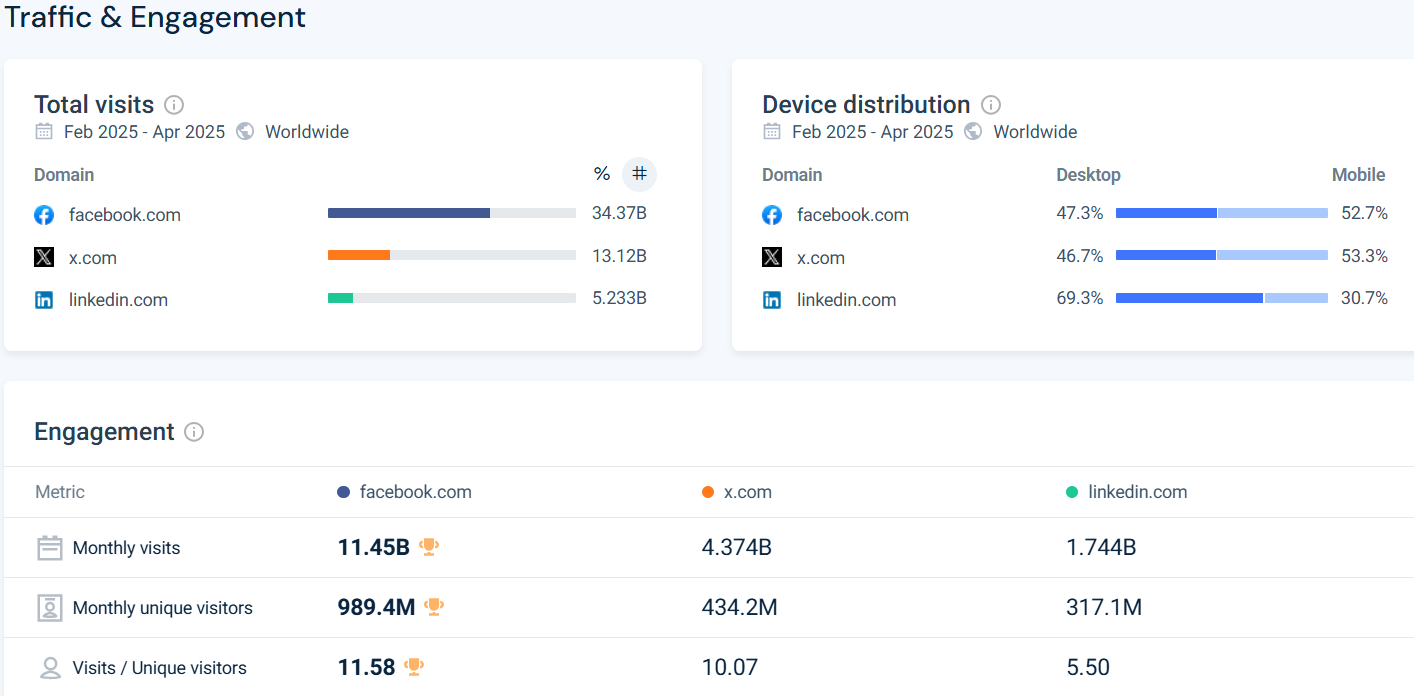Click linkedin.com link in Device distribution
1414x696 pixels.
pos(846,300)
